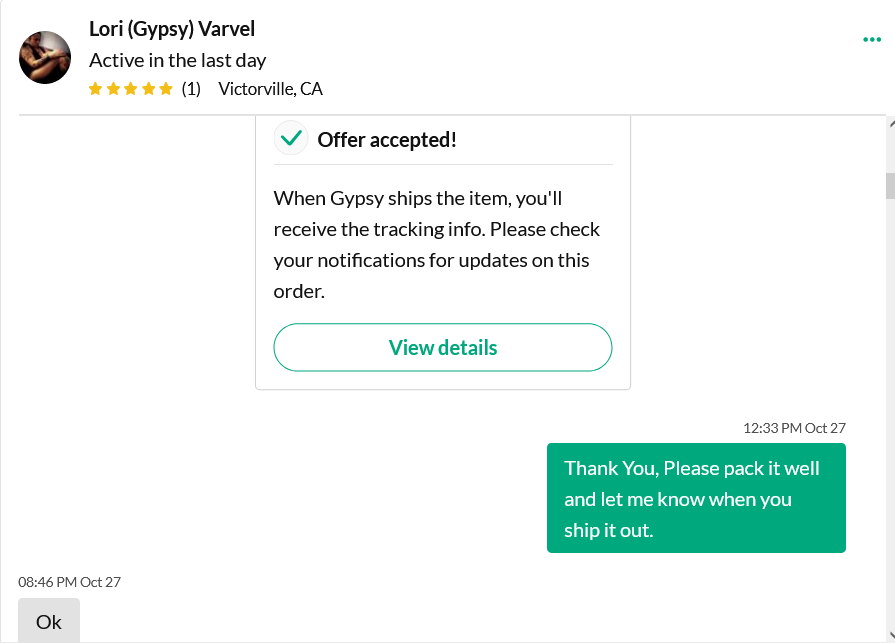Click Lori Varvel's profile avatar
The width and height of the screenshot is (895, 643).
45,58
